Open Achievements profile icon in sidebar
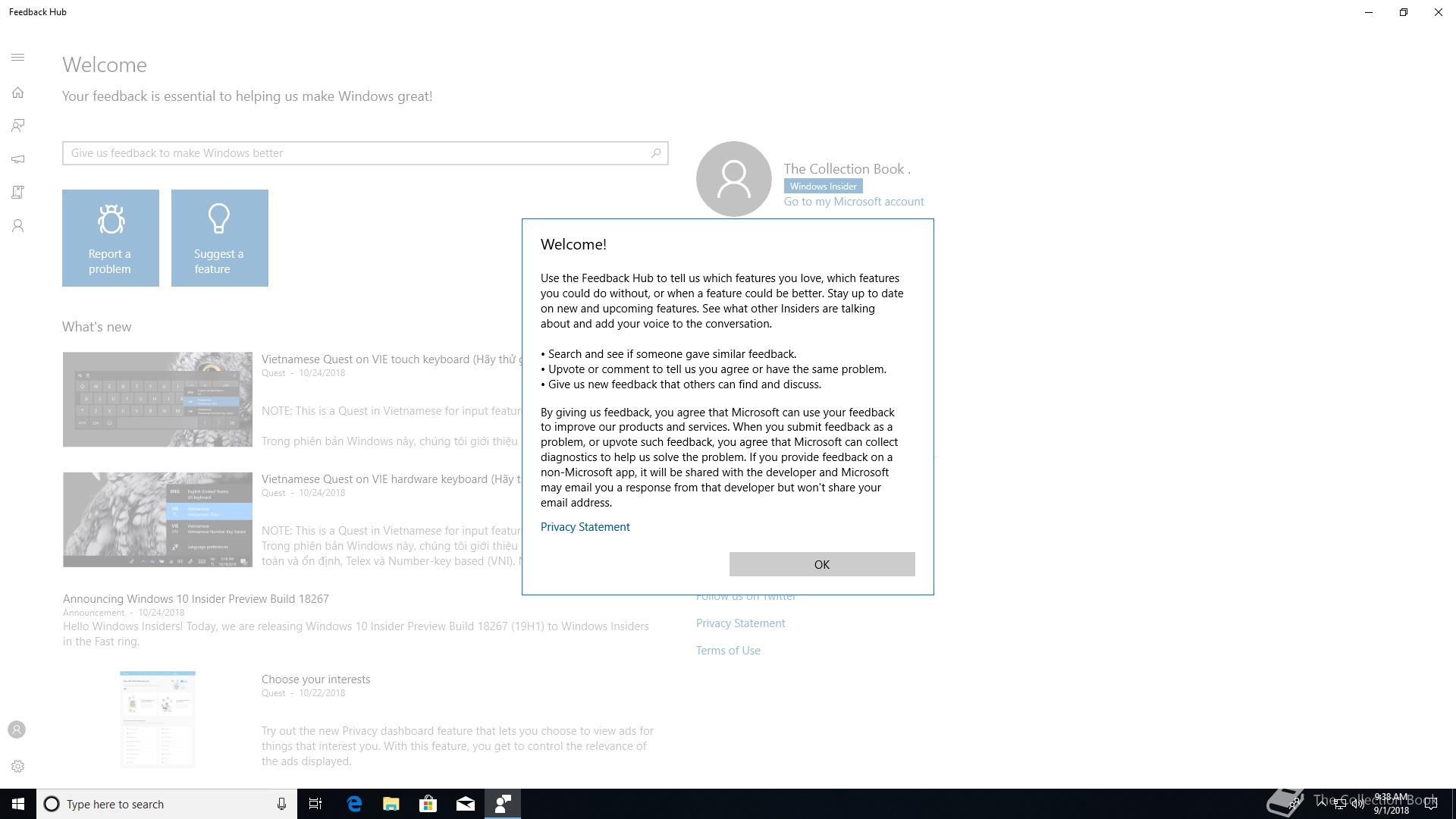The width and height of the screenshot is (1456, 819). coord(18,226)
